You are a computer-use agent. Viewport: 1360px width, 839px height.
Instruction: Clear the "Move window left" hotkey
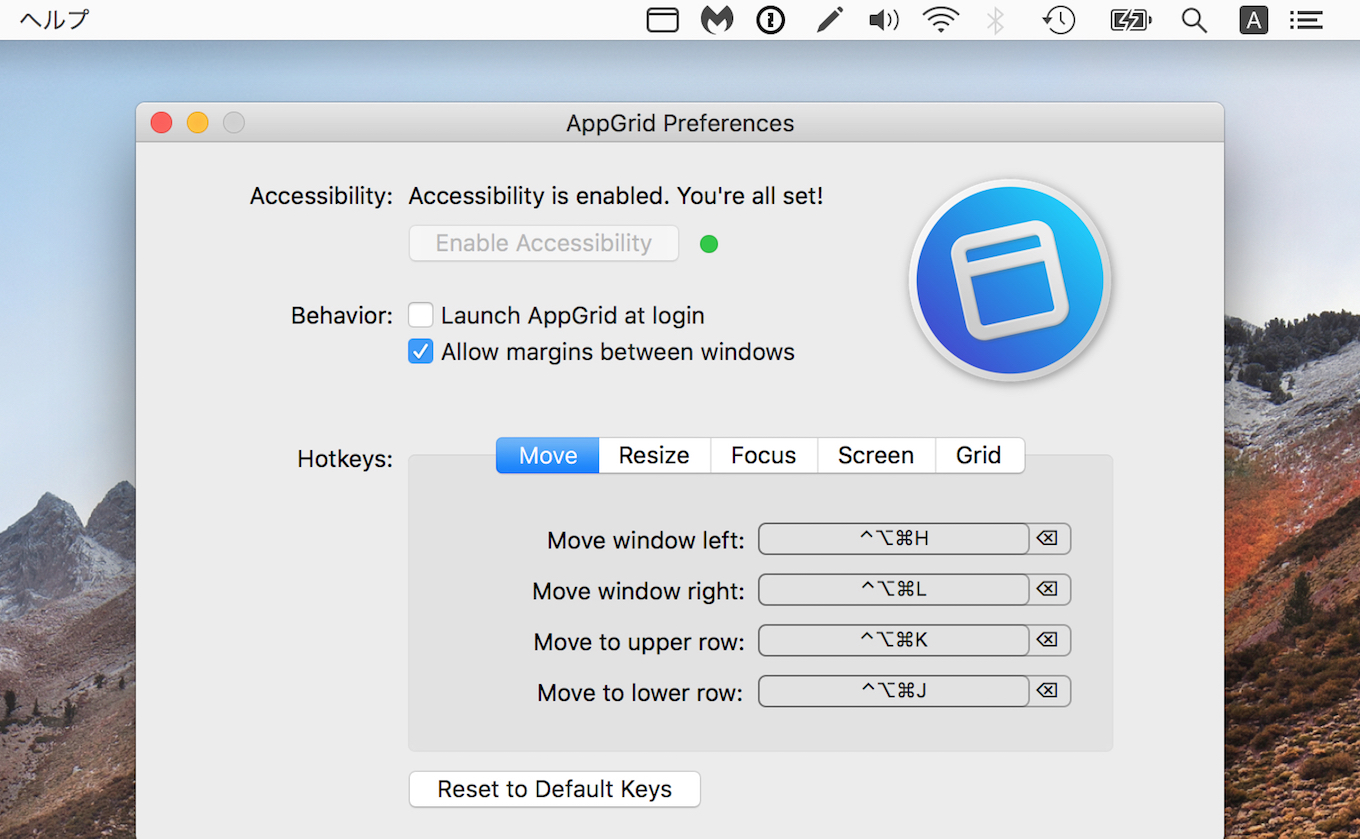1048,538
